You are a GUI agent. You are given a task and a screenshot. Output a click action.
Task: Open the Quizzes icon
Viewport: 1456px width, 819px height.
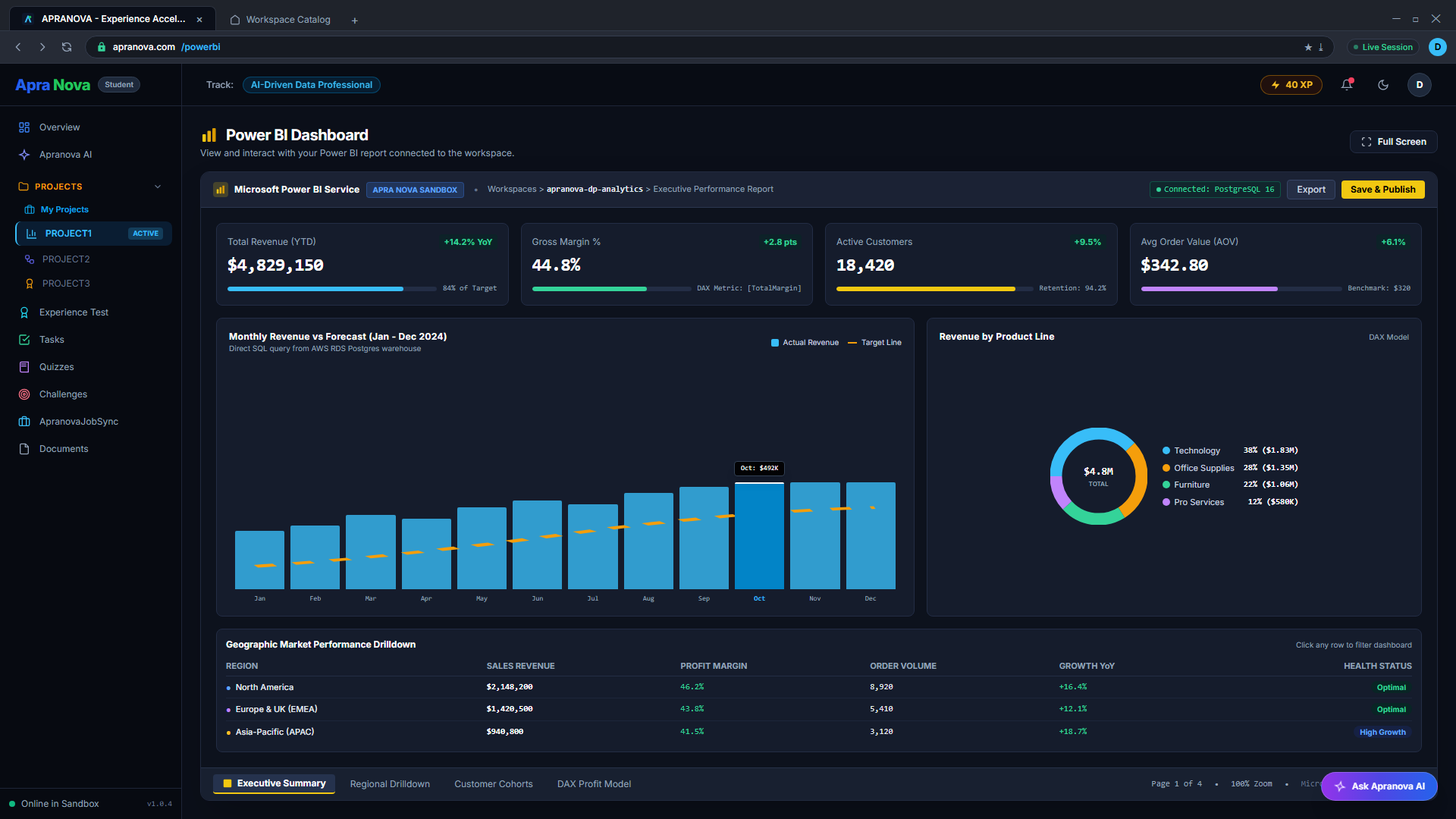click(24, 367)
